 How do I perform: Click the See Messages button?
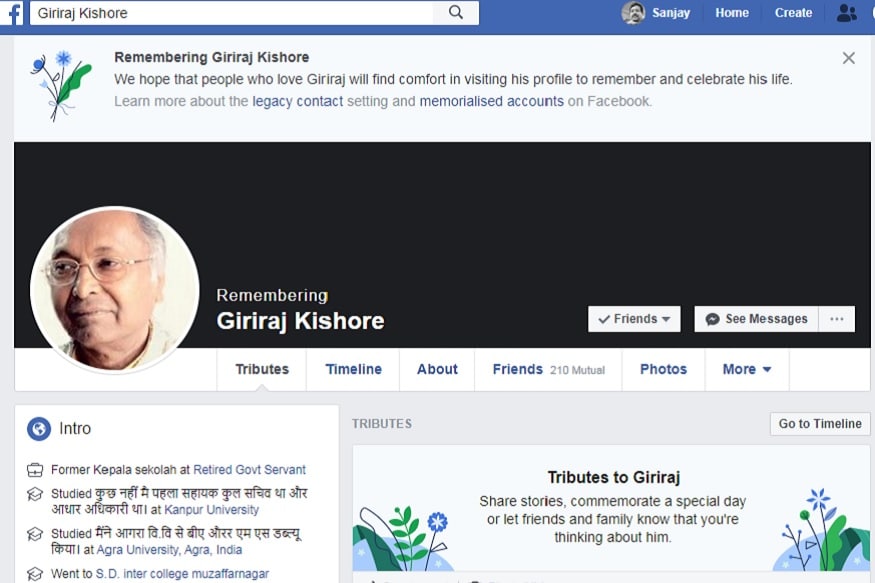point(756,319)
